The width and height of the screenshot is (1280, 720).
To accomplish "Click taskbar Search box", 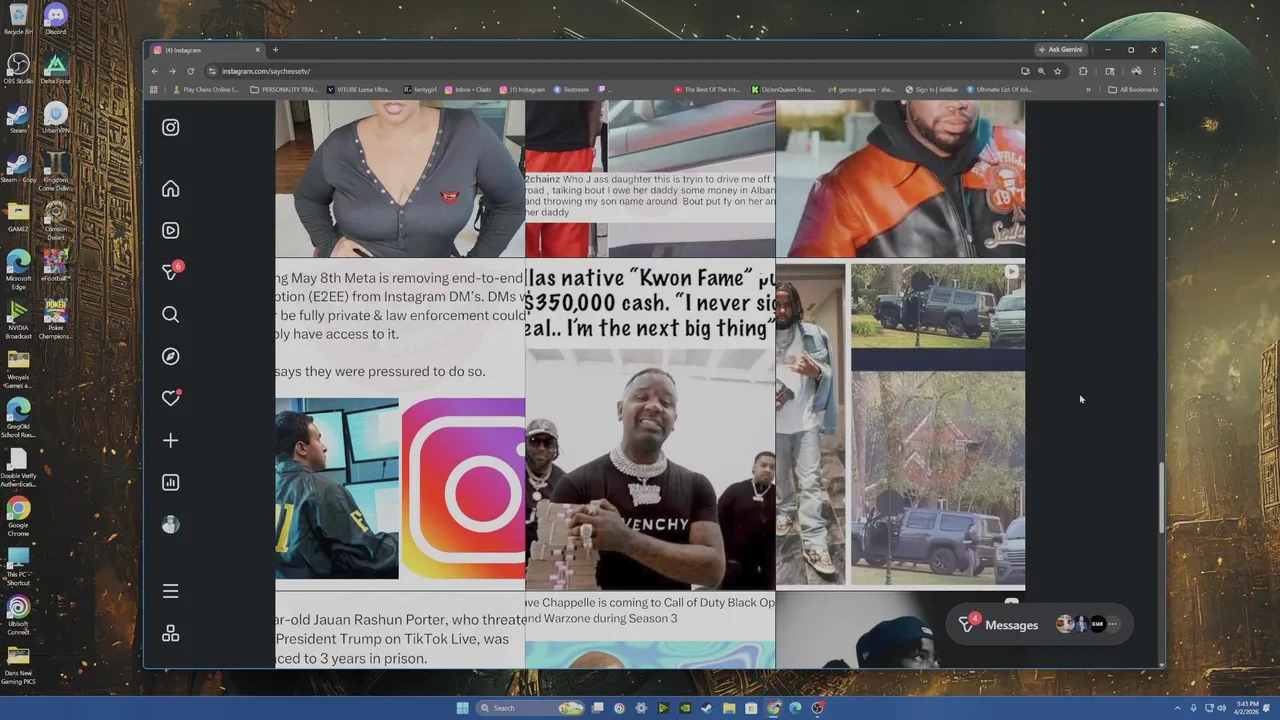I will point(530,708).
